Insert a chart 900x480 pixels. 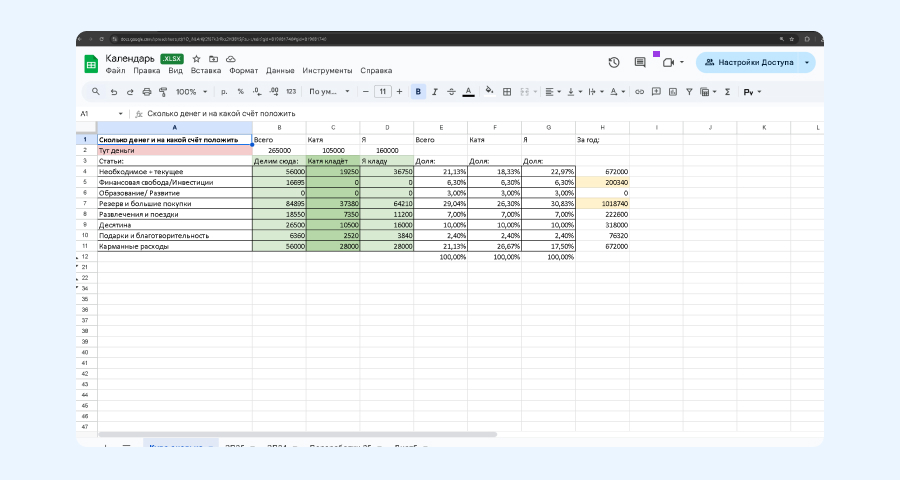click(x=673, y=92)
